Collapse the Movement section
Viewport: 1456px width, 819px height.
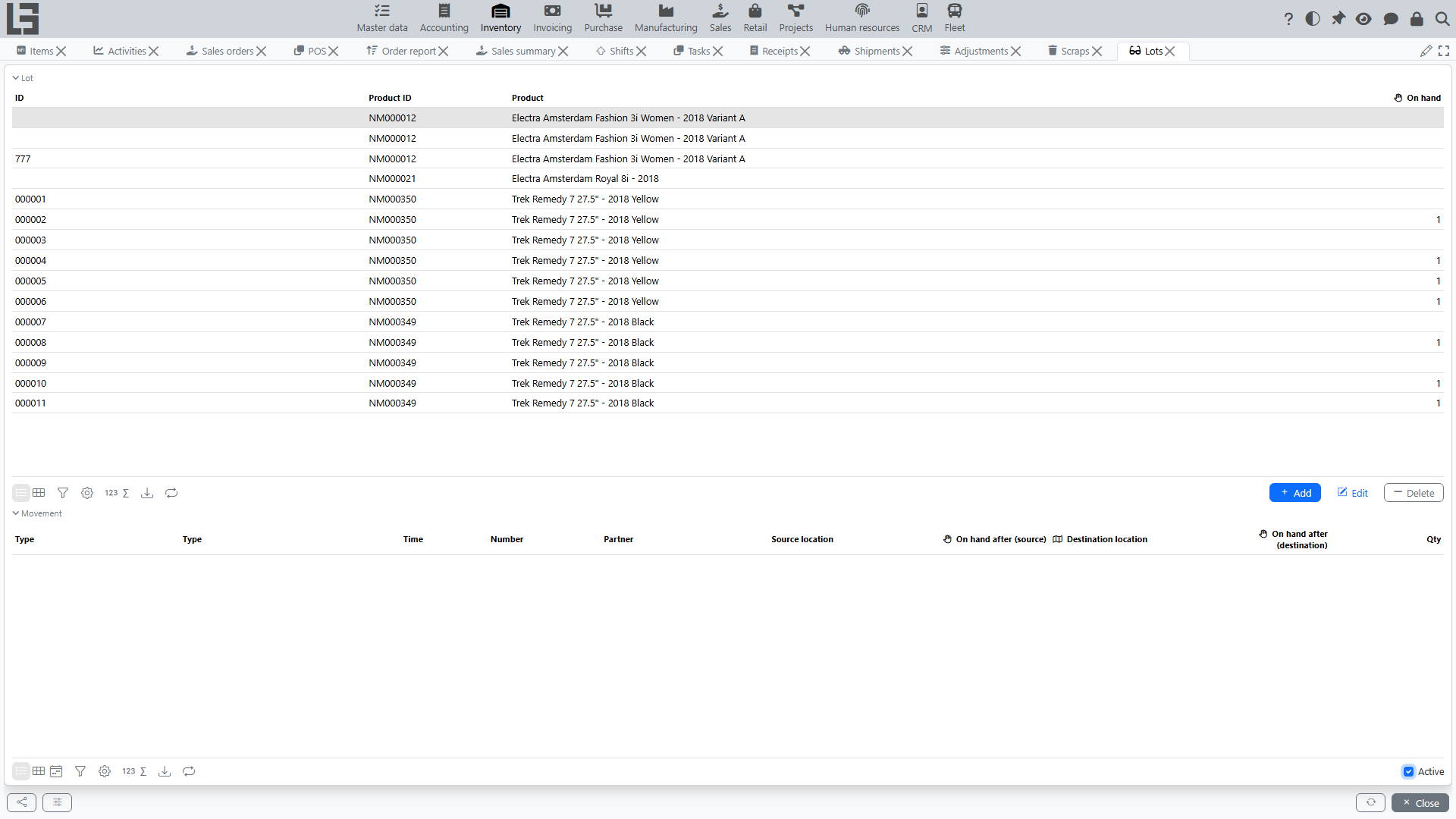(x=37, y=513)
